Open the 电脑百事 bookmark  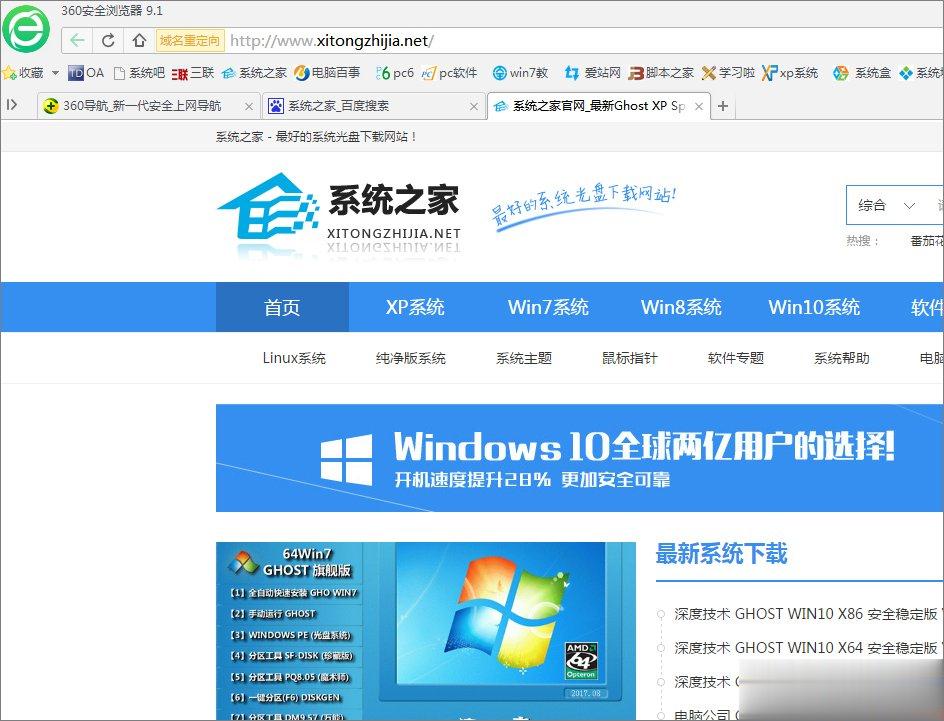pyautogui.click(x=327, y=73)
